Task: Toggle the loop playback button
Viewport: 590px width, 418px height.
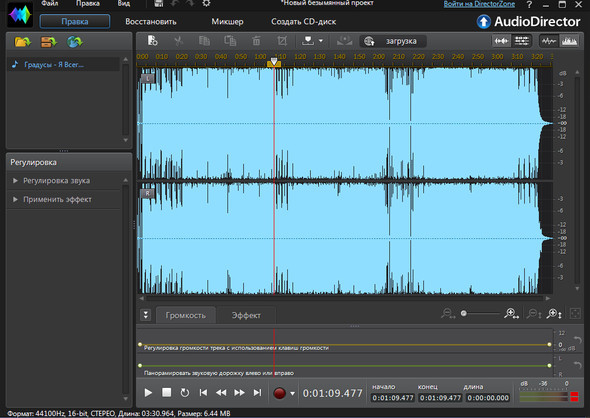Action: tap(184, 393)
